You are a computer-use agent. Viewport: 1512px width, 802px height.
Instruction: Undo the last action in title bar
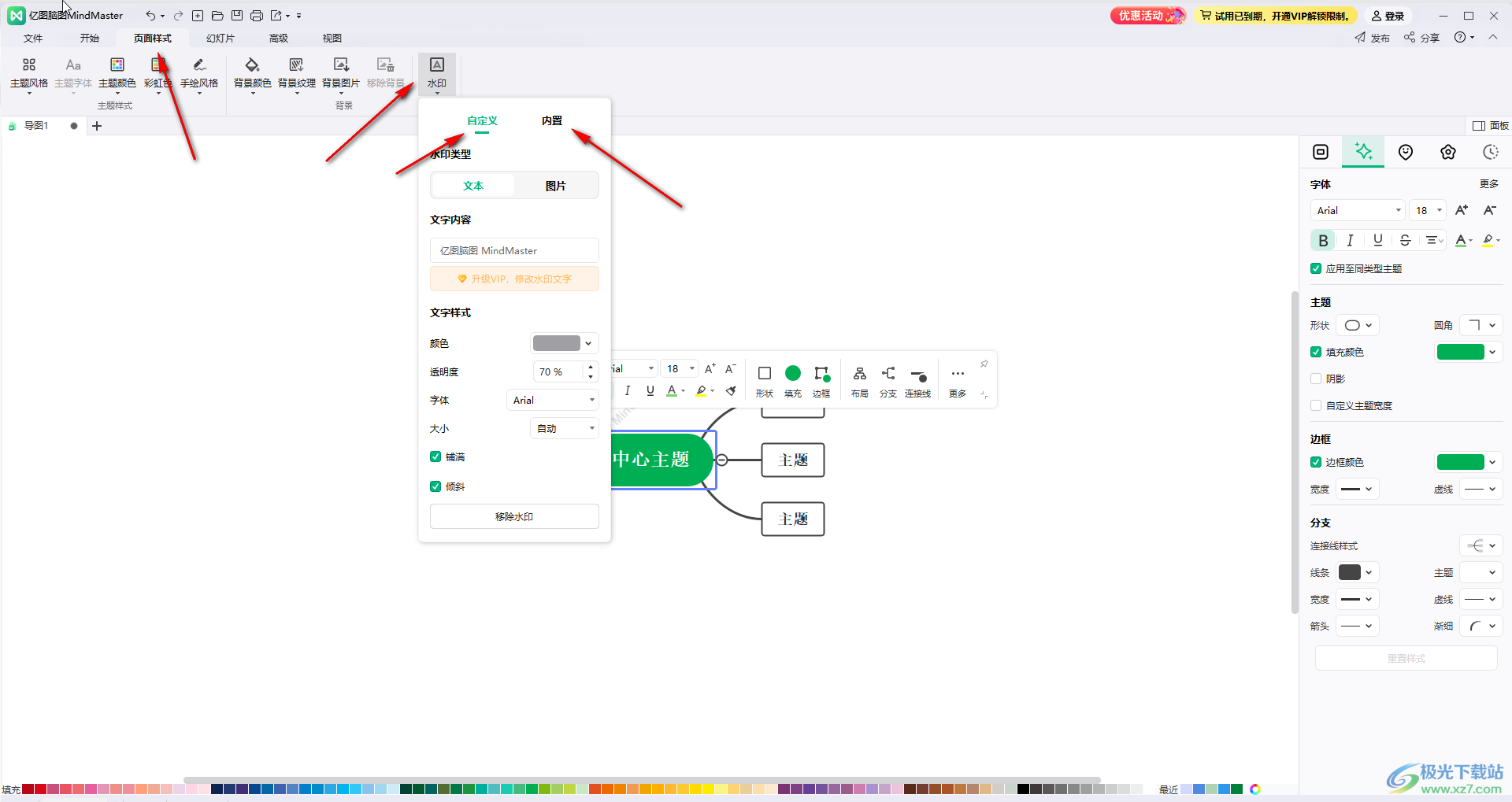150,16
